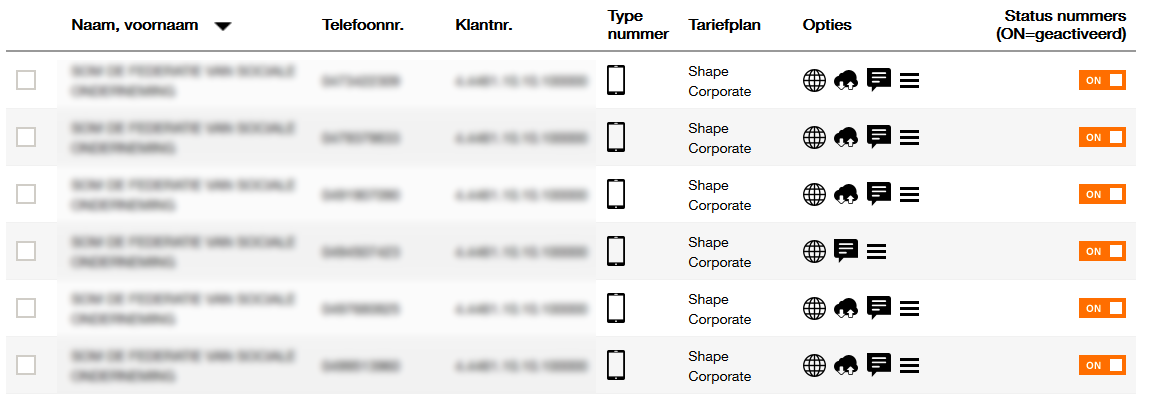
Task: Open the hamburger options menu in last row
Action: coord(909,365)
